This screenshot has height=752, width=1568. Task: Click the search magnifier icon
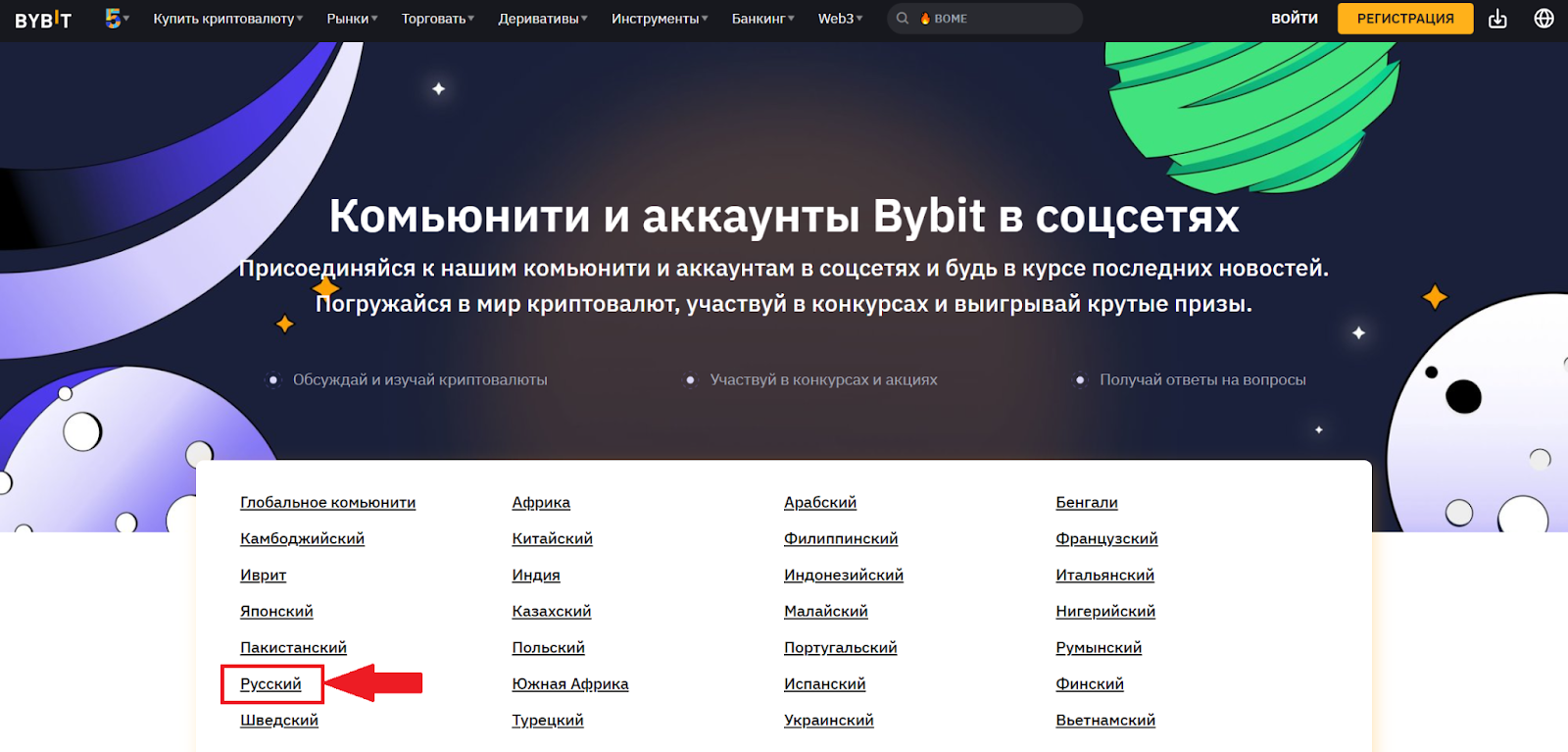[x=903, y=19]
